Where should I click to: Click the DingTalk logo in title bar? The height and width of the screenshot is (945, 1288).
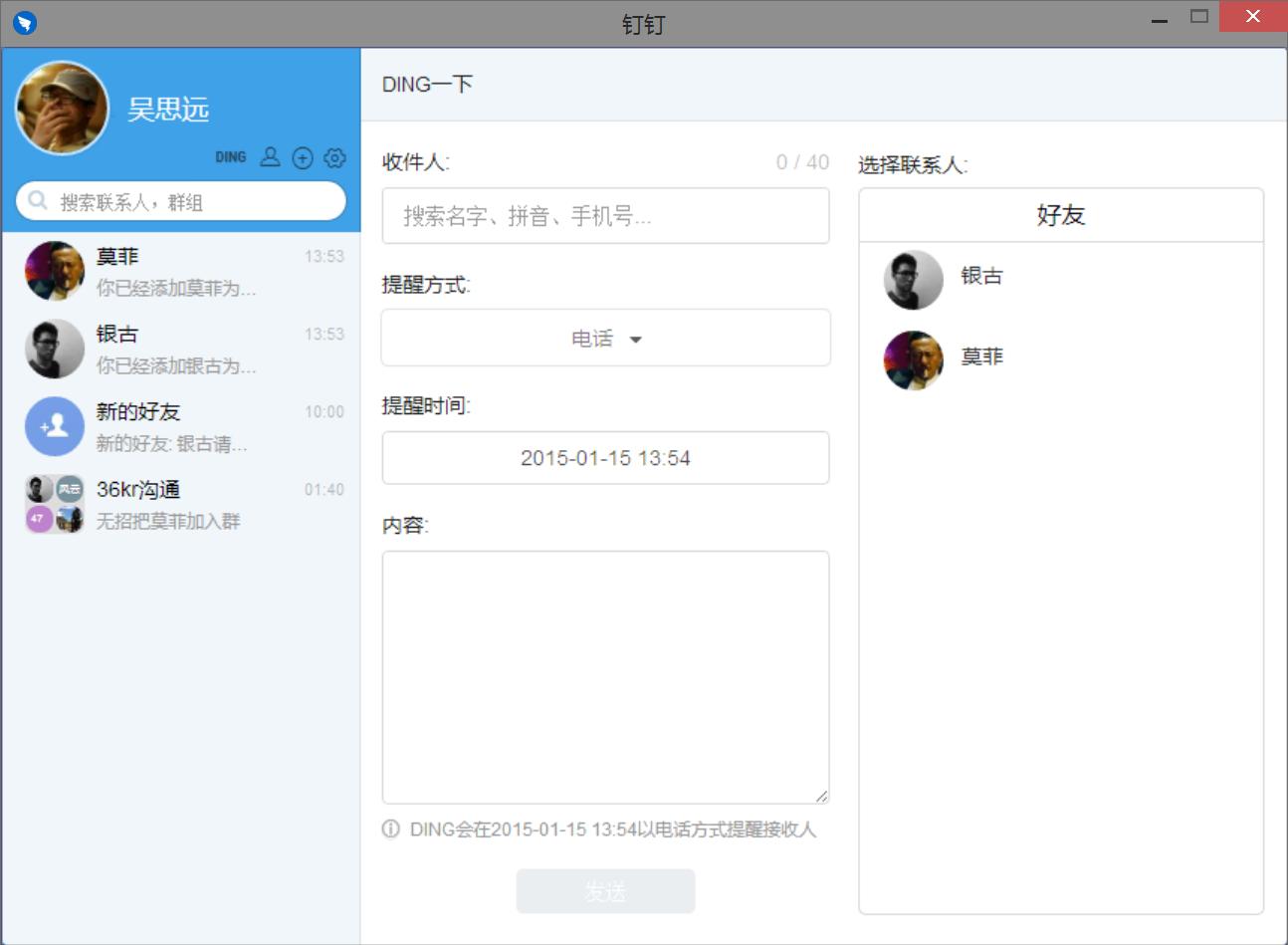[25, 22]
